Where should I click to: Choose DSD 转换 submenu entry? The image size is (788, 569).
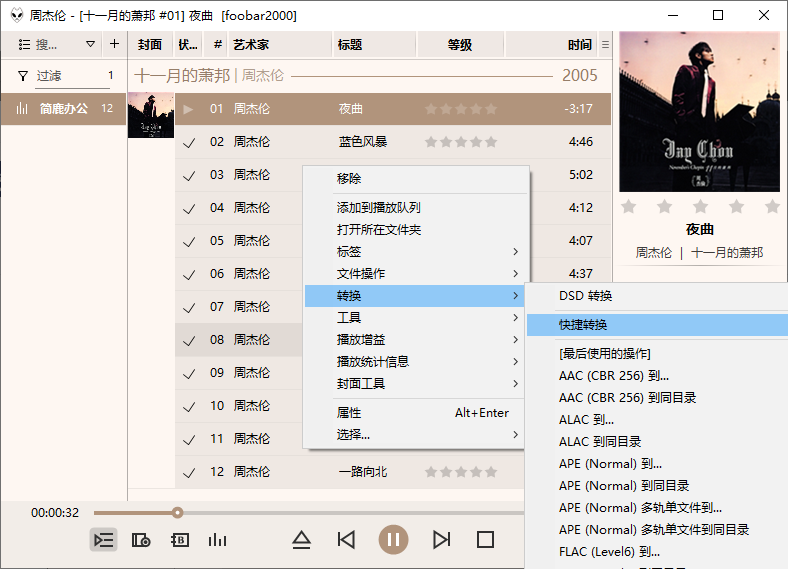pyautogui.click(x=657, y=296)
